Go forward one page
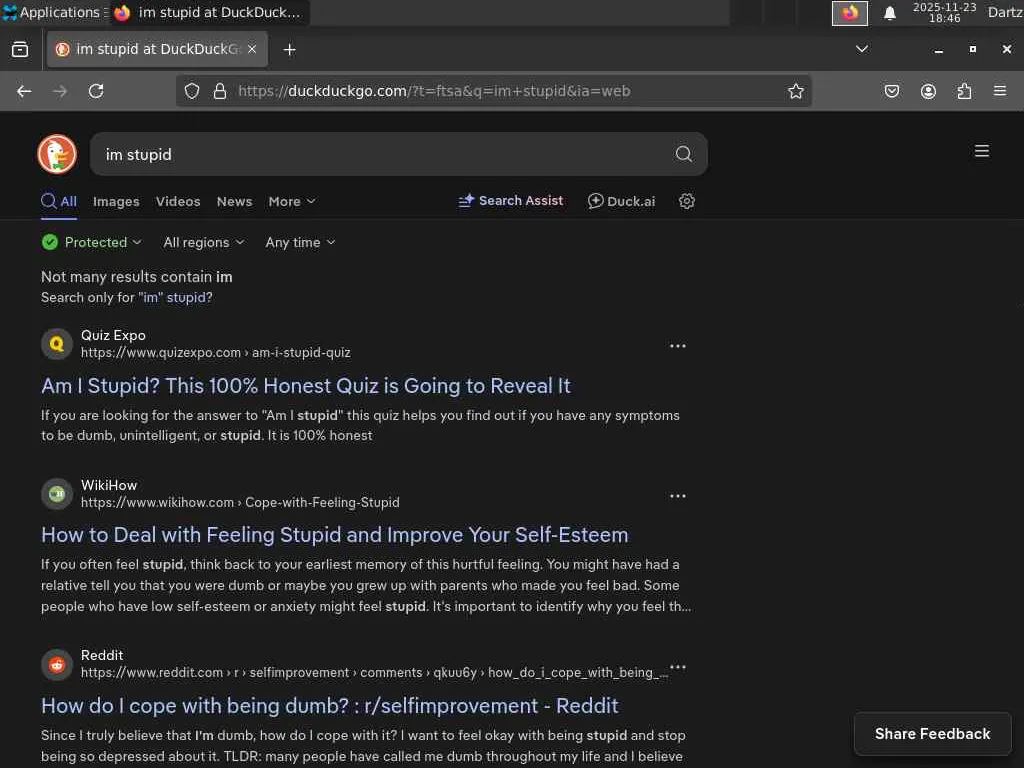 (x=60, y=91)
